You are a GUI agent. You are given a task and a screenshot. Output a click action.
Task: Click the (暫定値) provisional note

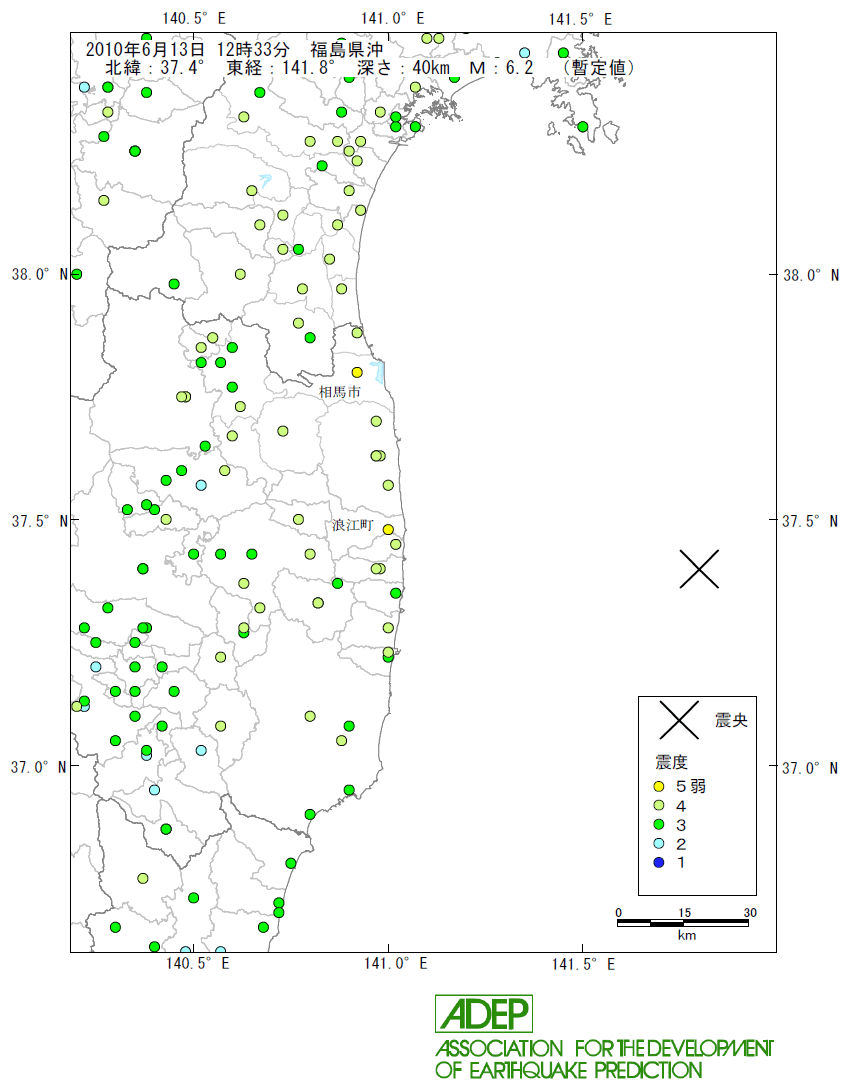tap(599, 67)
